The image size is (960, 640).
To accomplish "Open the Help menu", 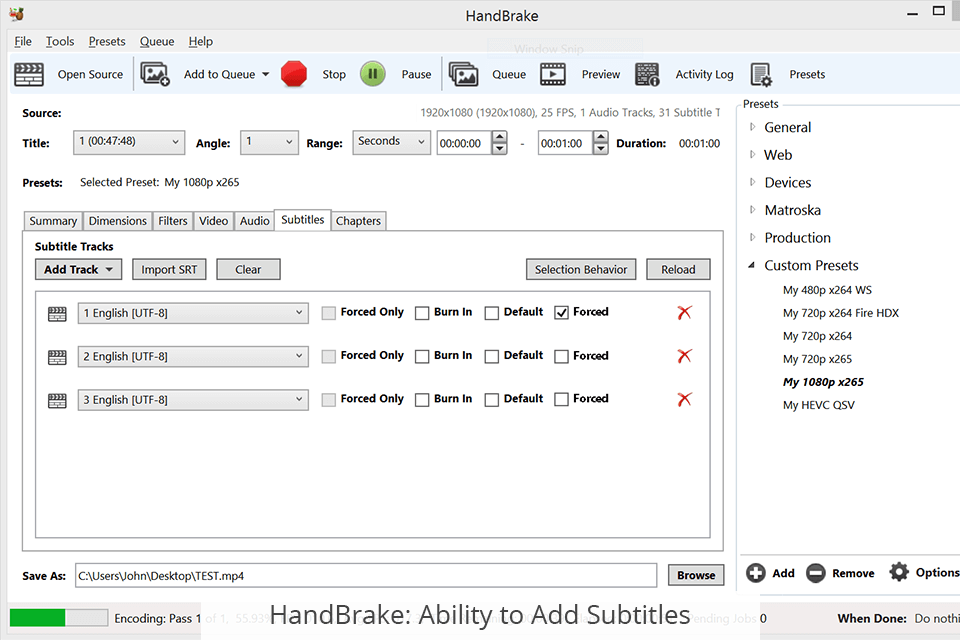I will pos(200,41).
